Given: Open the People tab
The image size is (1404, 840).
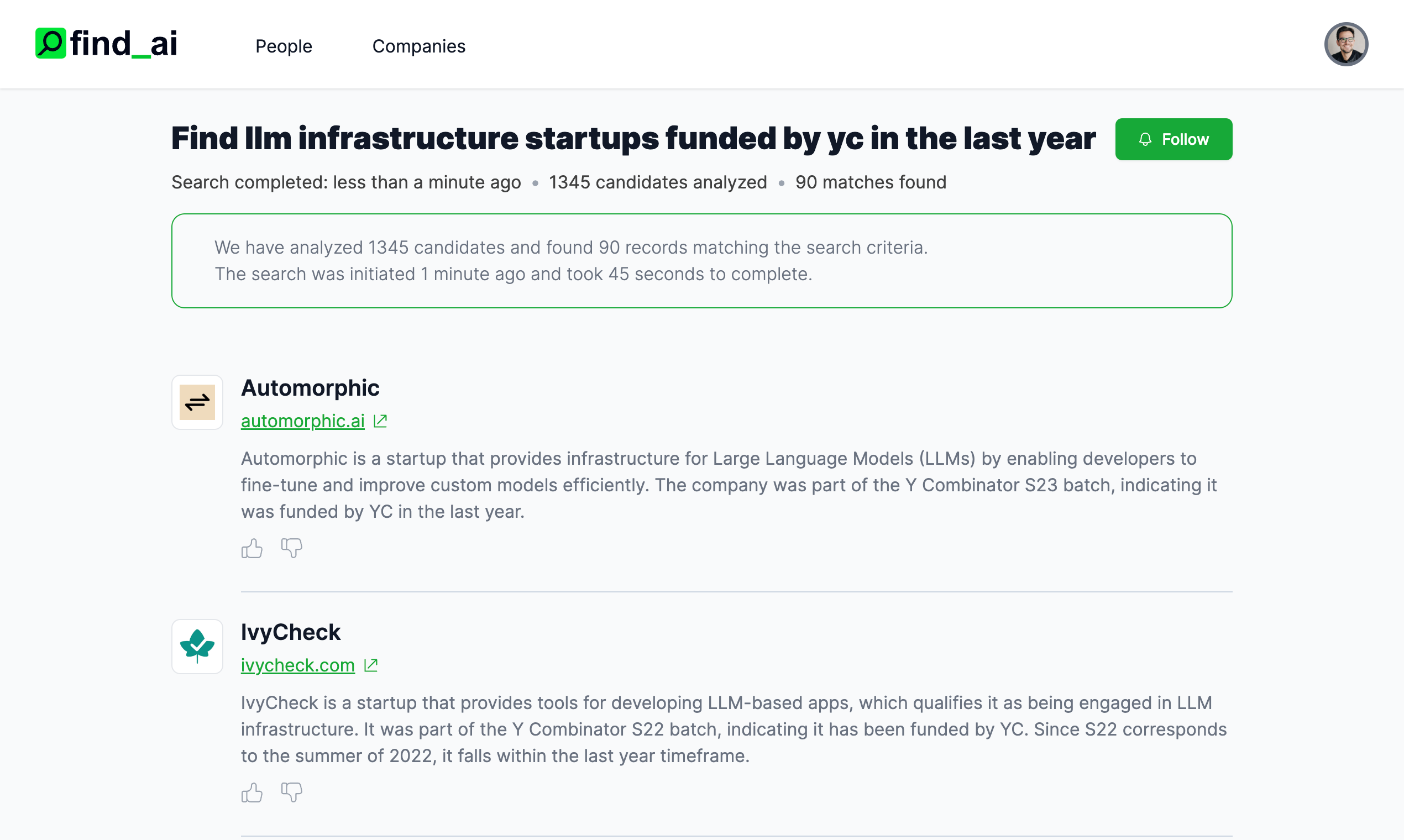Looking at the screenshot, I should (284, 46).
